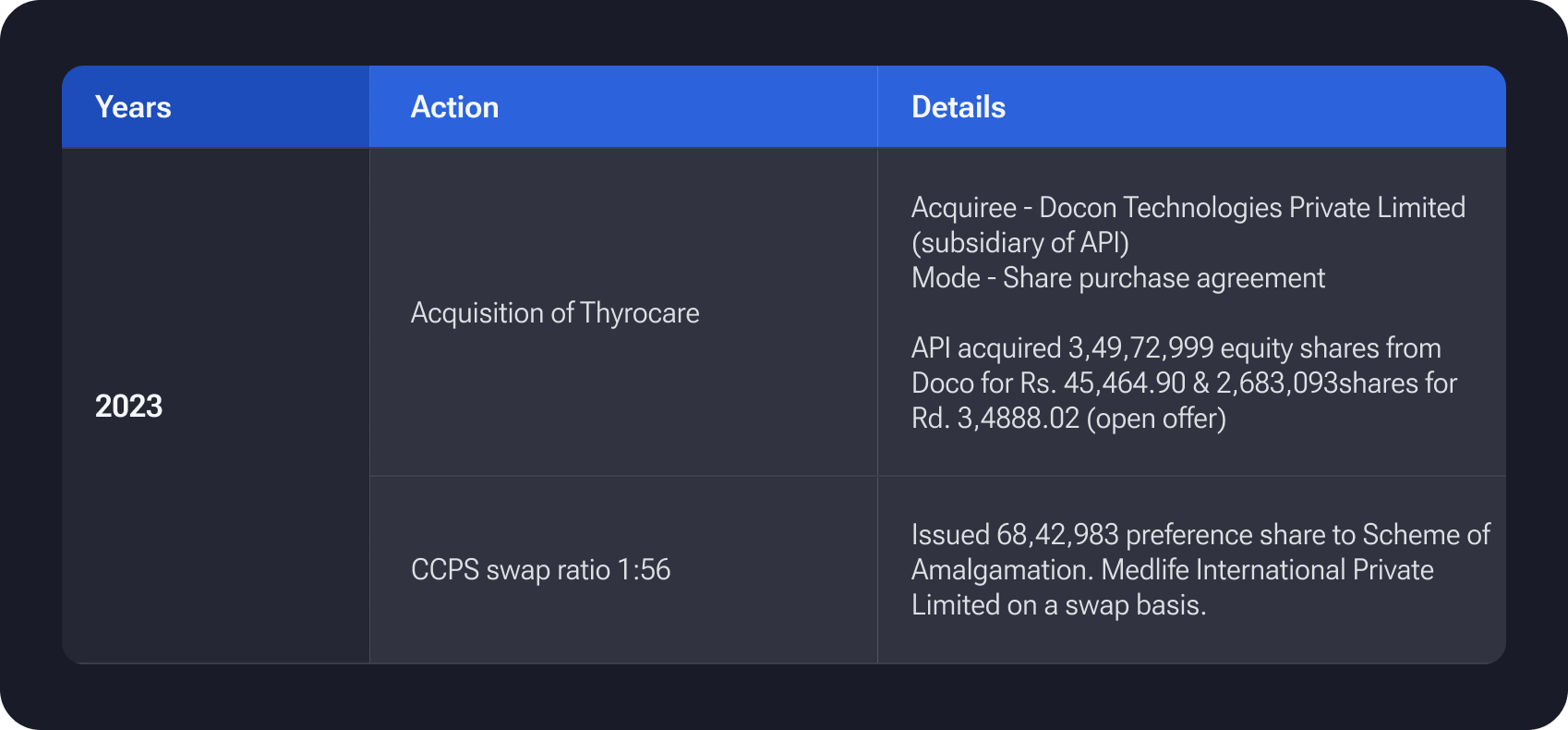
Task: Select the Details column header
Action: pos(958,107)
